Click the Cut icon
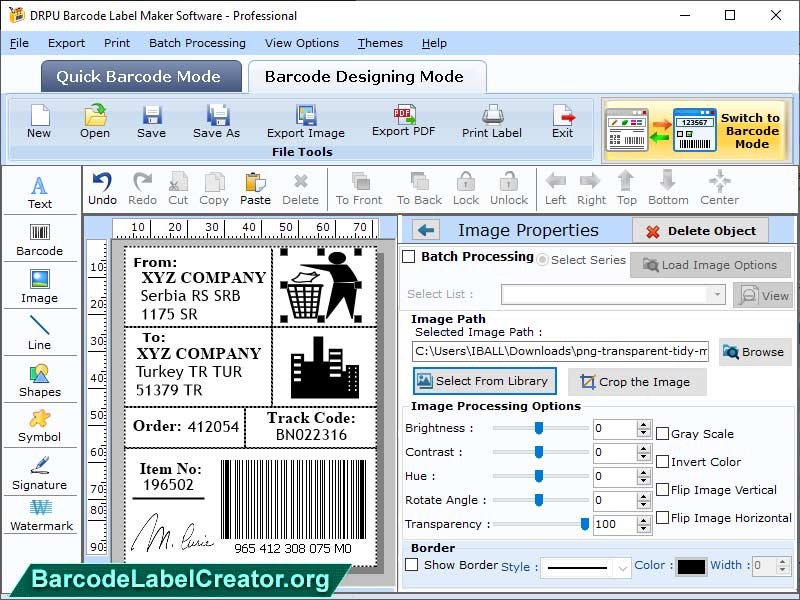The width and height of the screenshot is (800, 600). tap(178, 189)
